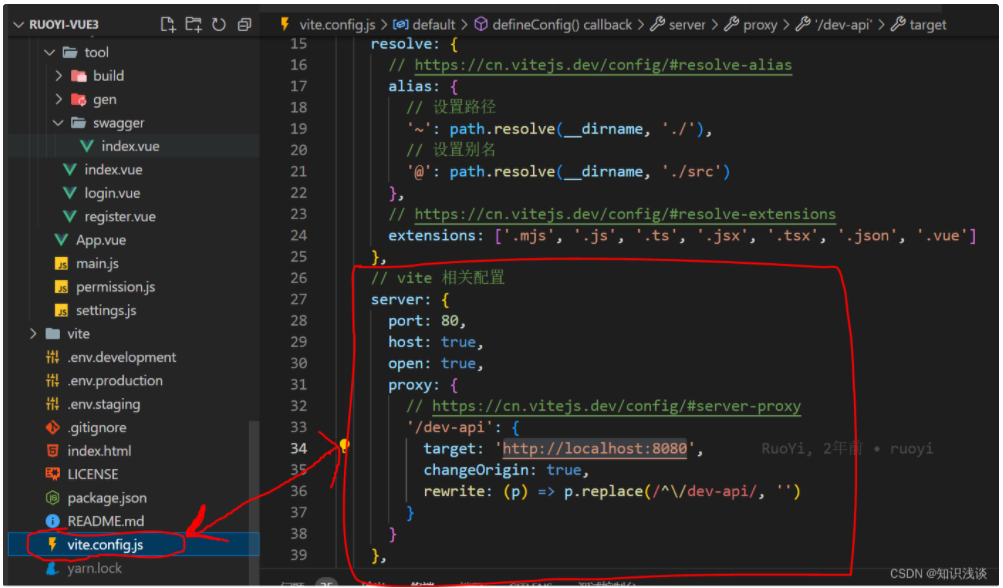The width and height of the screenshot is (1003, 588).
Task: Open settings.js file
Action: 106,310
